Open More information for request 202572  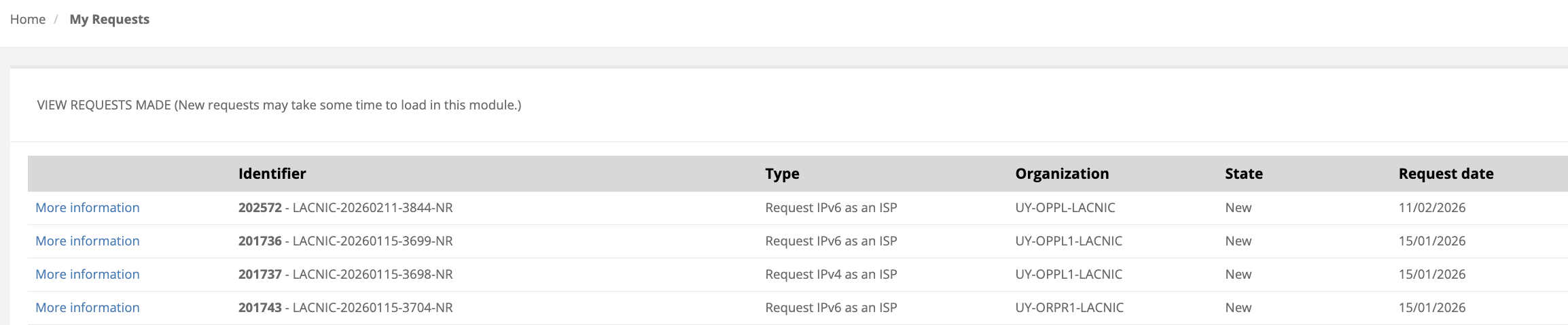pyautogui.click(x=88, y=208)
